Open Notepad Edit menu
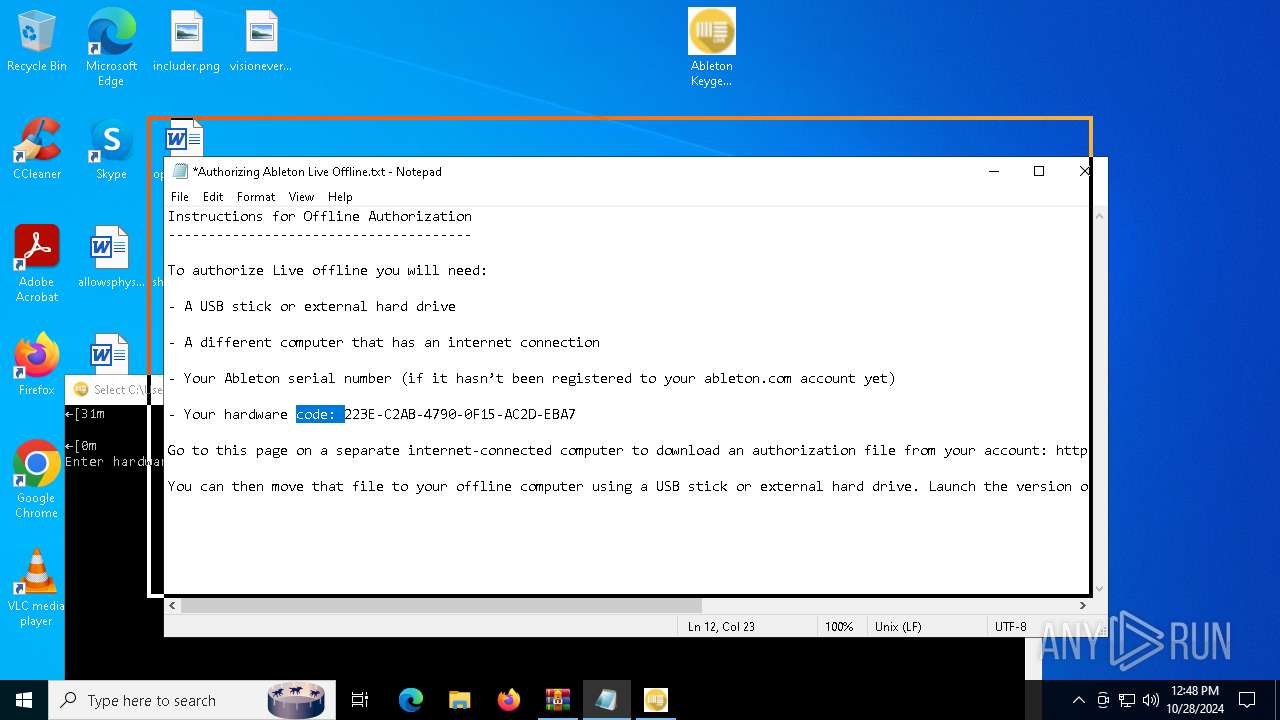 point(213,197)
